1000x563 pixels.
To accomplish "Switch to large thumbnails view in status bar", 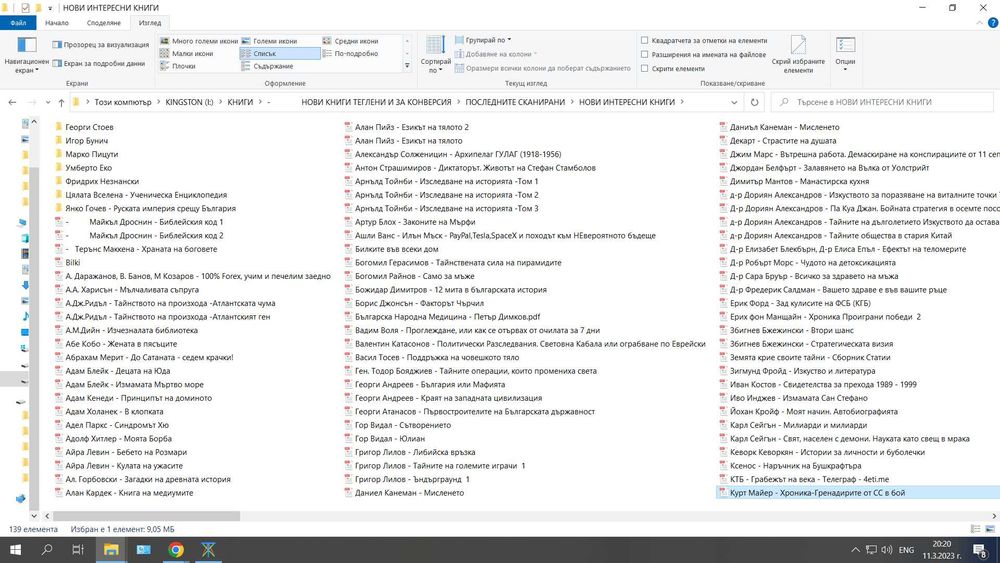I will pyautogui.click(x=990, y=529).
